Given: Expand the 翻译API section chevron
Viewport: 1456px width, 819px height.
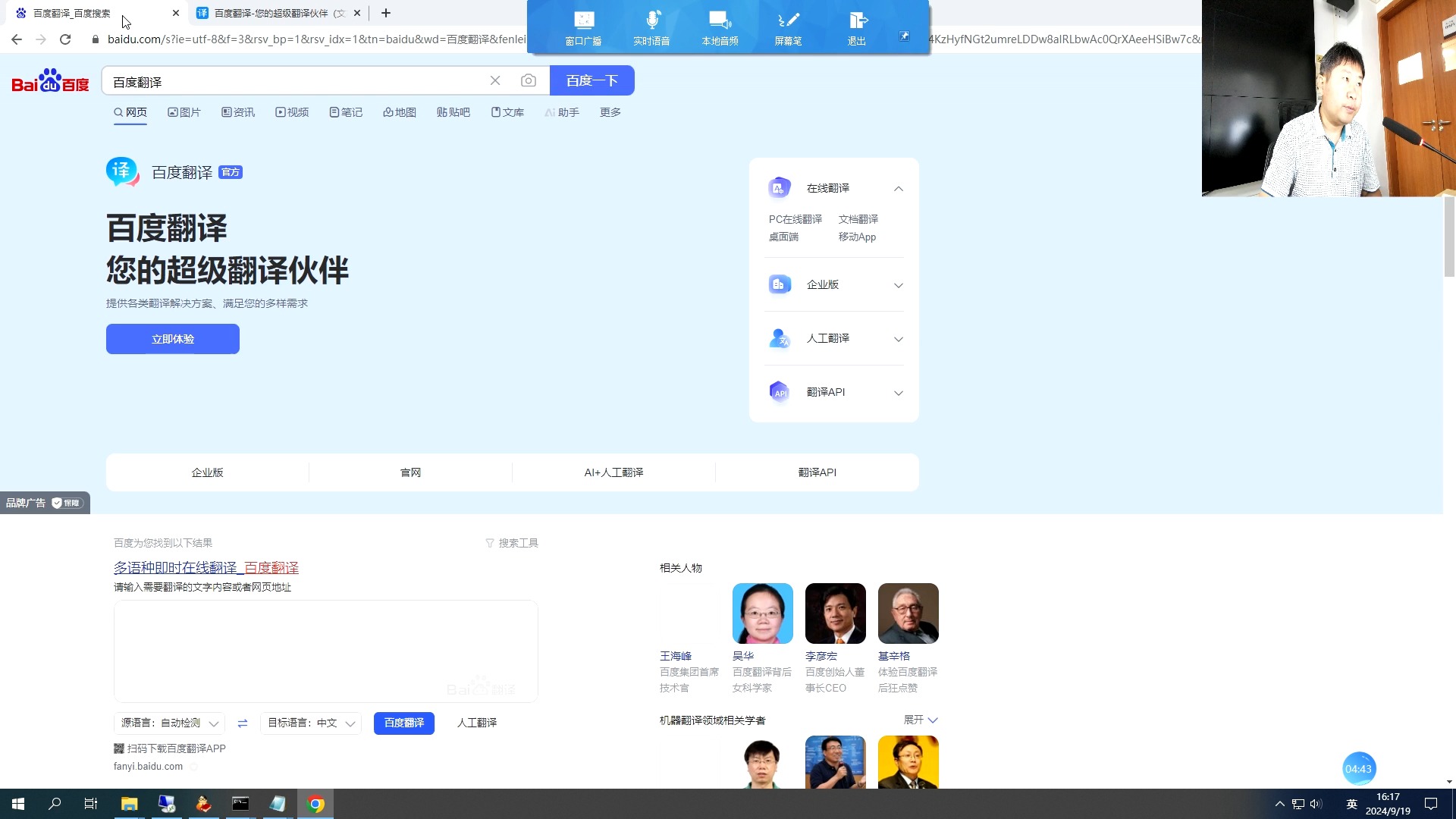Looking at the screenshot, I should (899, 393).
